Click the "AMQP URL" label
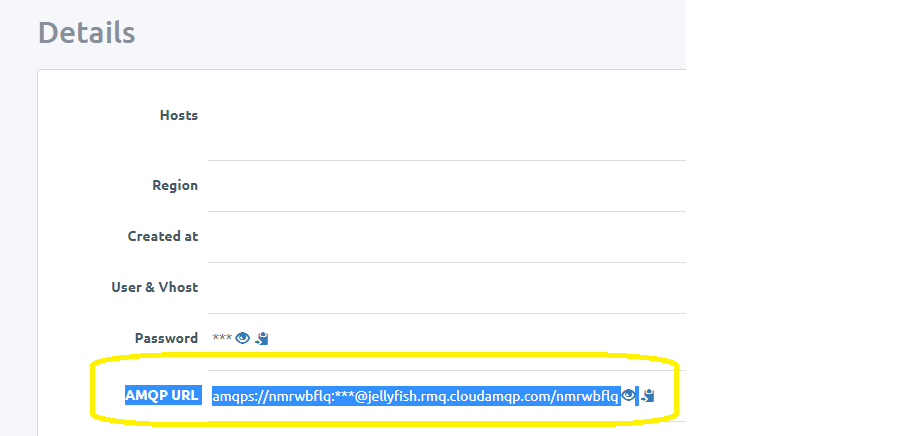 (161, 396)
